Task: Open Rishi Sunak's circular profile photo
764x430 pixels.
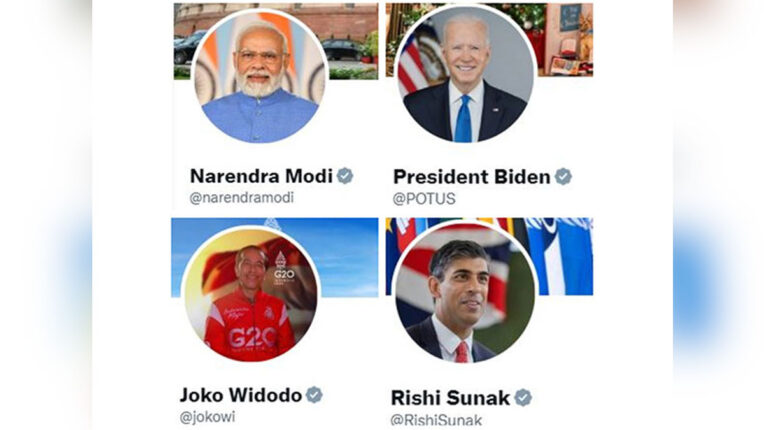Action: [465, 293]
